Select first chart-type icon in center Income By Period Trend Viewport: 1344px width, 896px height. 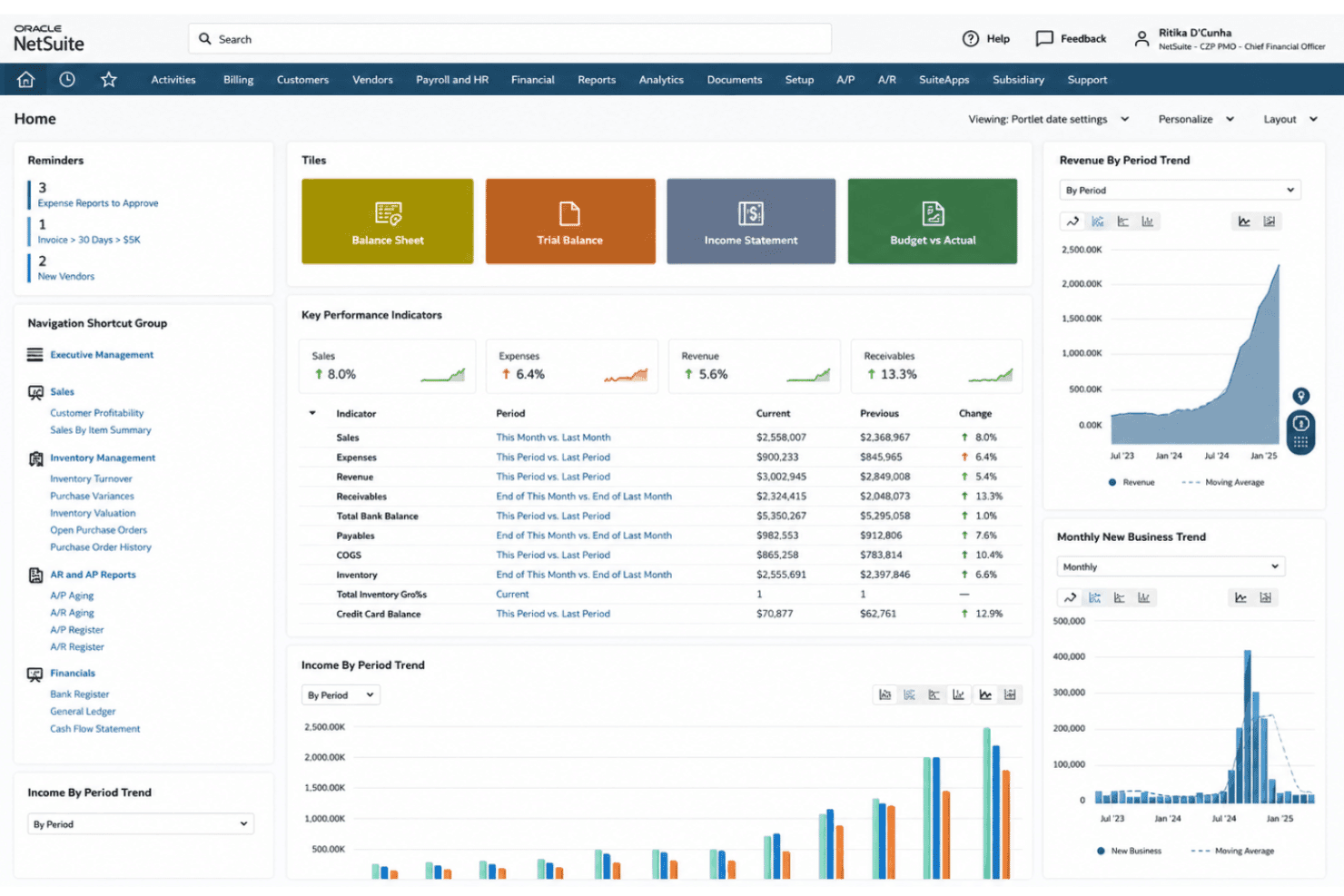pos(885,694)
